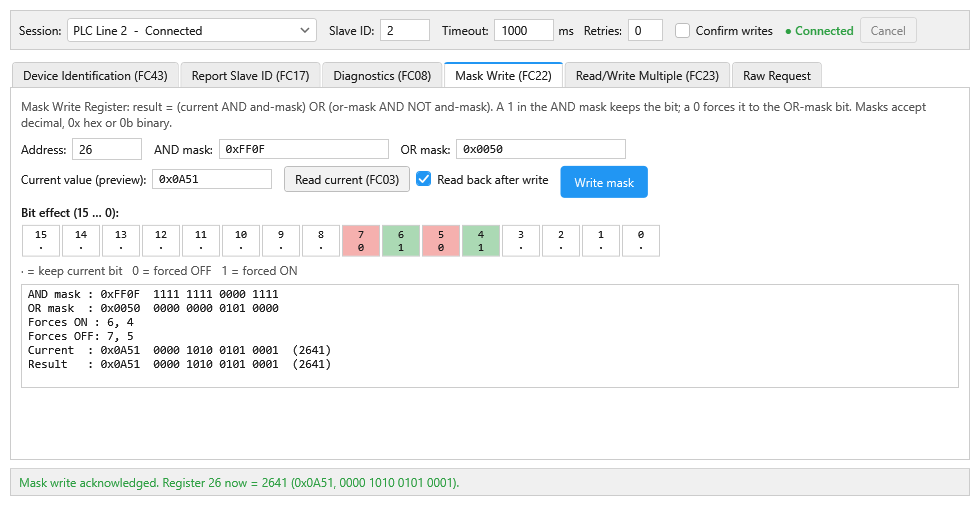
Task: Click the Mask Write Register description text
Action: (x=473, y=115)
